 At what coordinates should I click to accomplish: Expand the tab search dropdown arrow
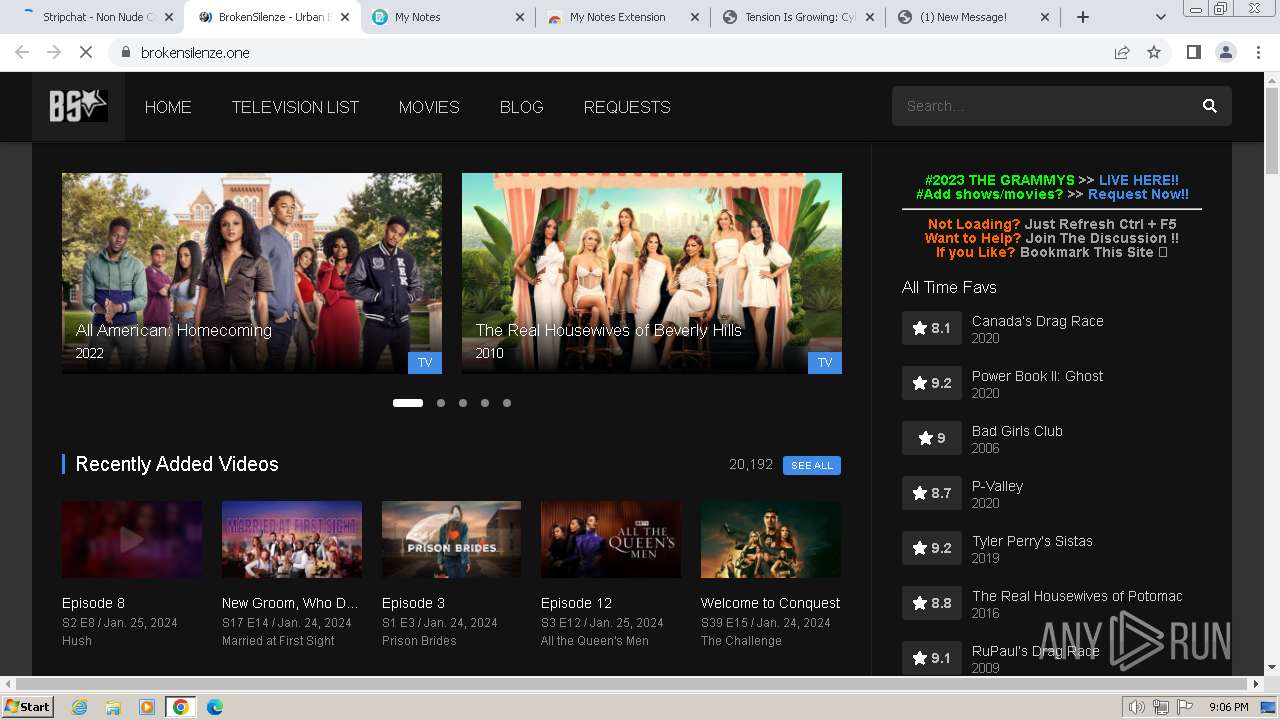1161,17
